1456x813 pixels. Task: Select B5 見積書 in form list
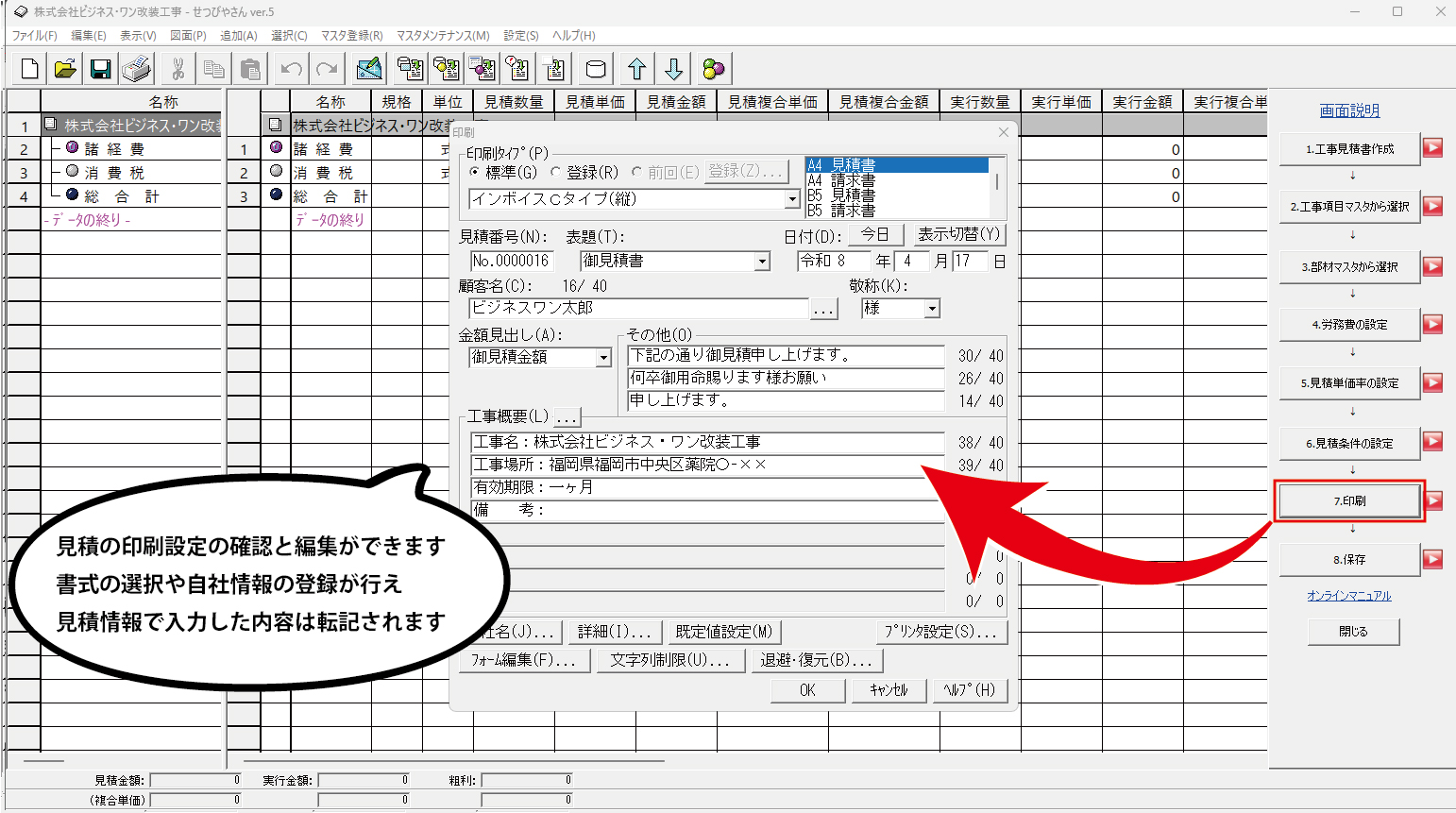coord(897,195)
